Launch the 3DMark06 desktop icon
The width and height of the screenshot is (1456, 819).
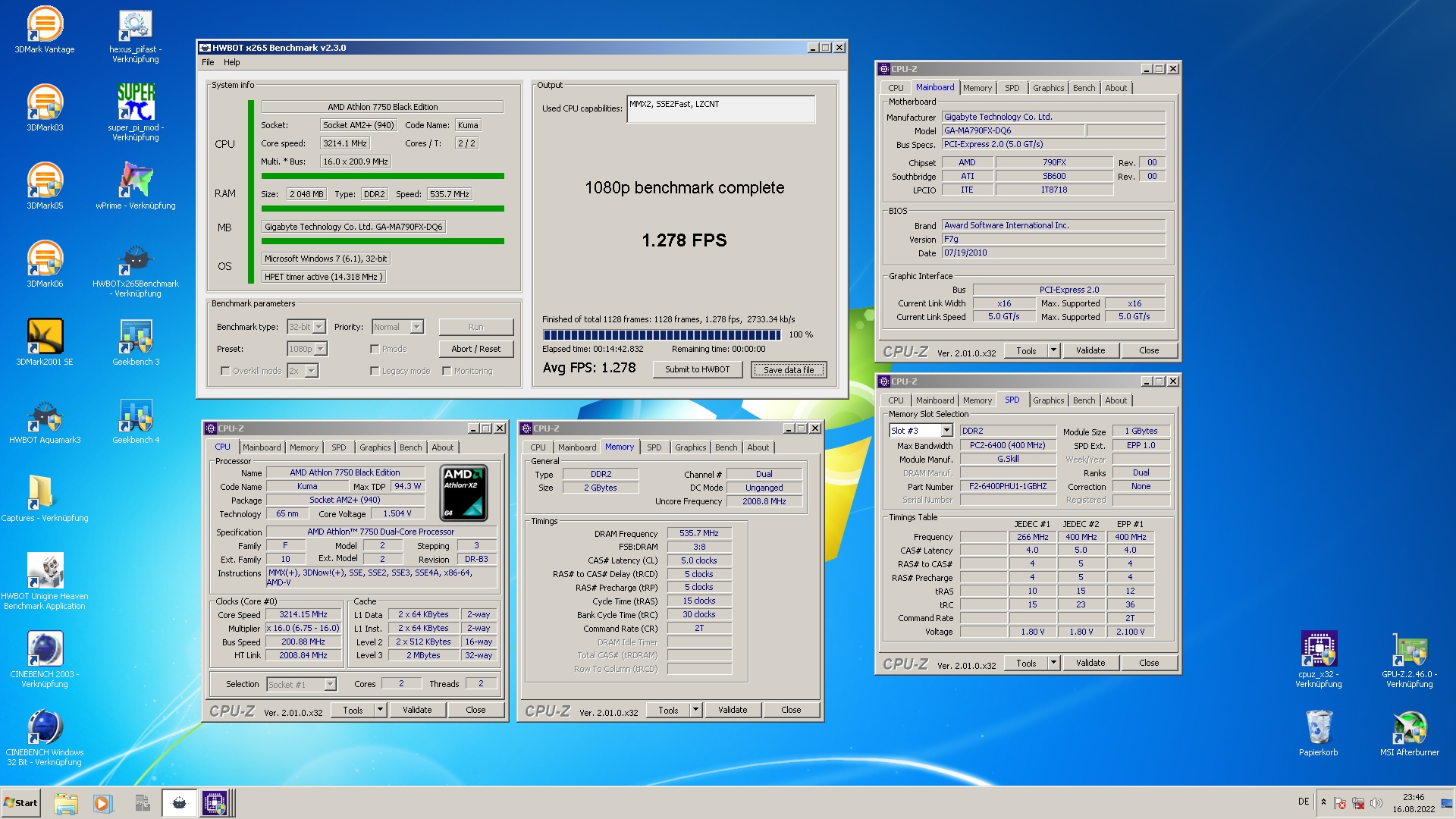[x=45, y=265]
